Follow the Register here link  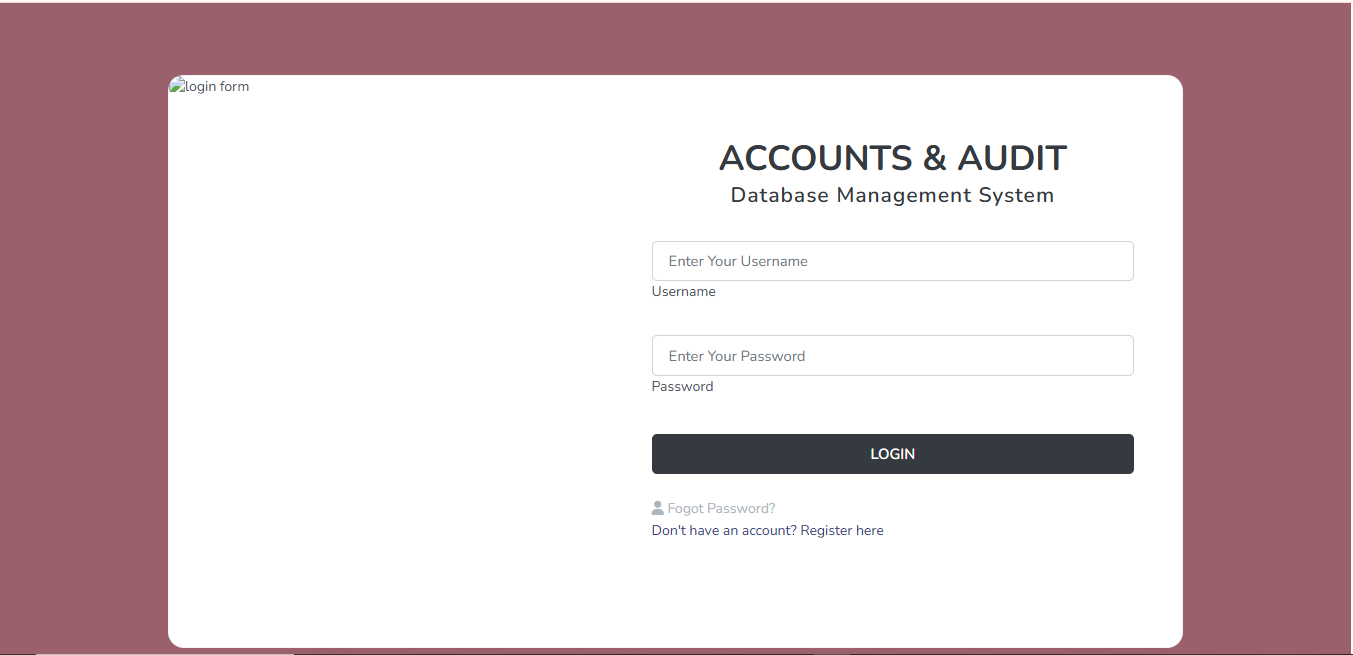click(x=842, y=531)
